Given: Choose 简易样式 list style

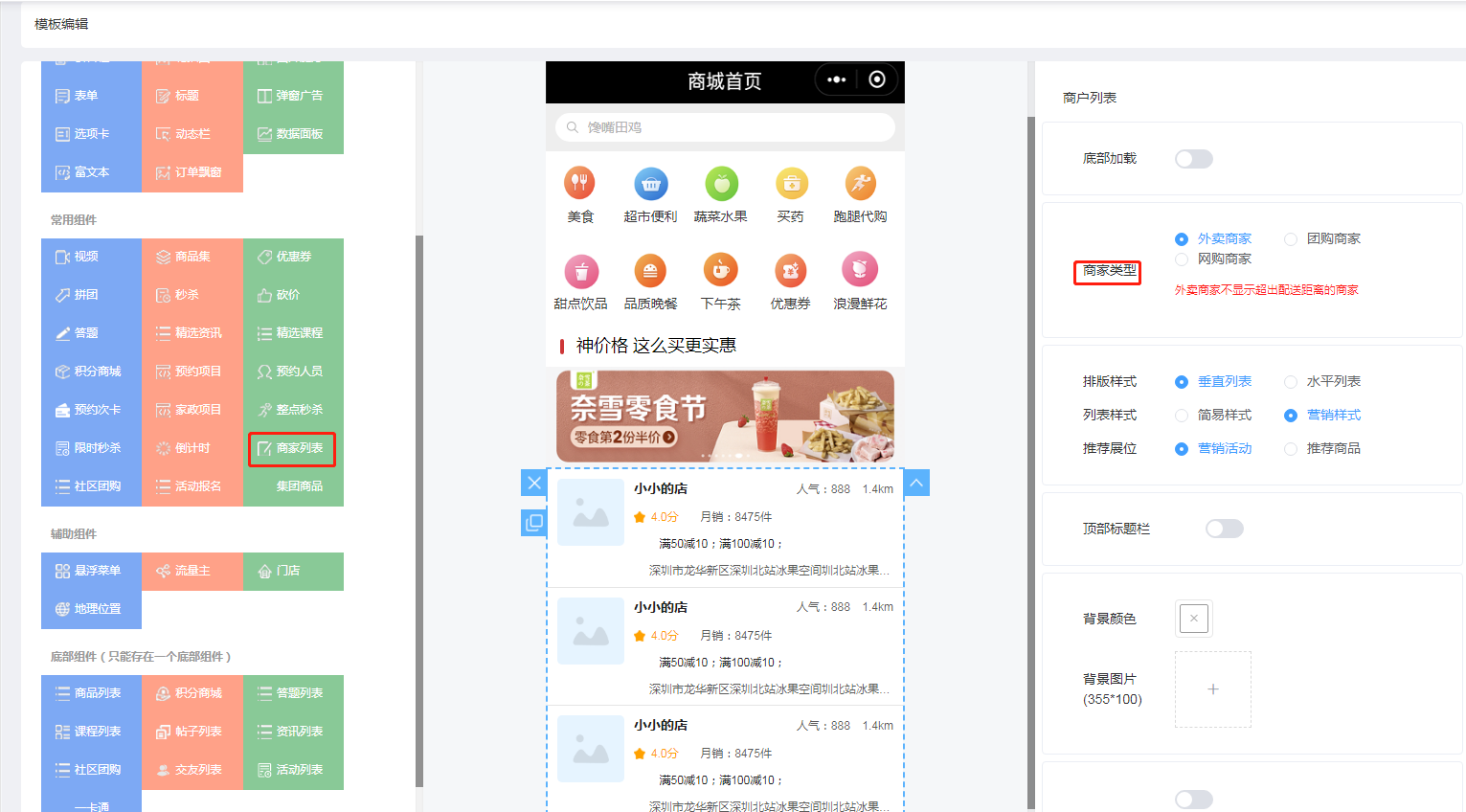Looking at the screenshot, I should pos(1213,415).
